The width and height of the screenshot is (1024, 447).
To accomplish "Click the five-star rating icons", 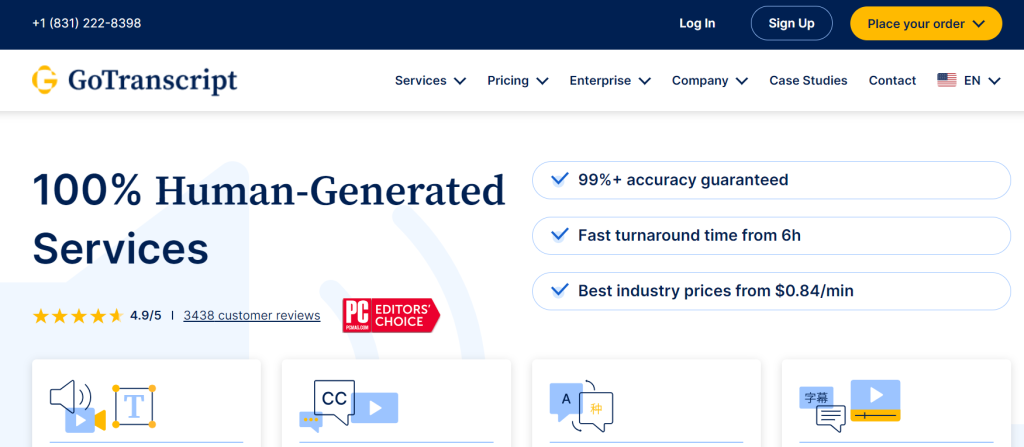I will point(77,316).
